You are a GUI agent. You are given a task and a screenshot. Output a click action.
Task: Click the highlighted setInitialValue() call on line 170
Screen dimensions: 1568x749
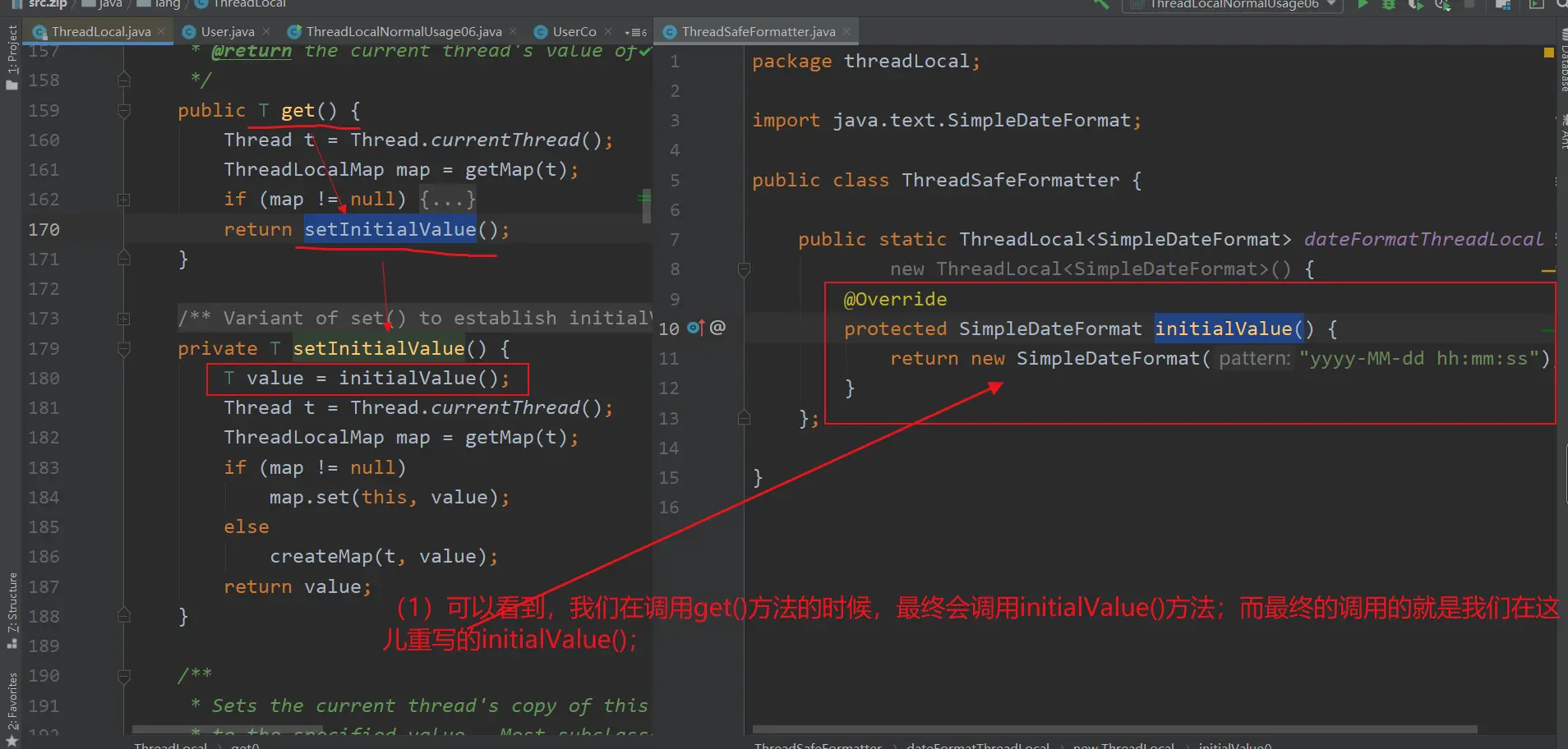coord(390,230)
